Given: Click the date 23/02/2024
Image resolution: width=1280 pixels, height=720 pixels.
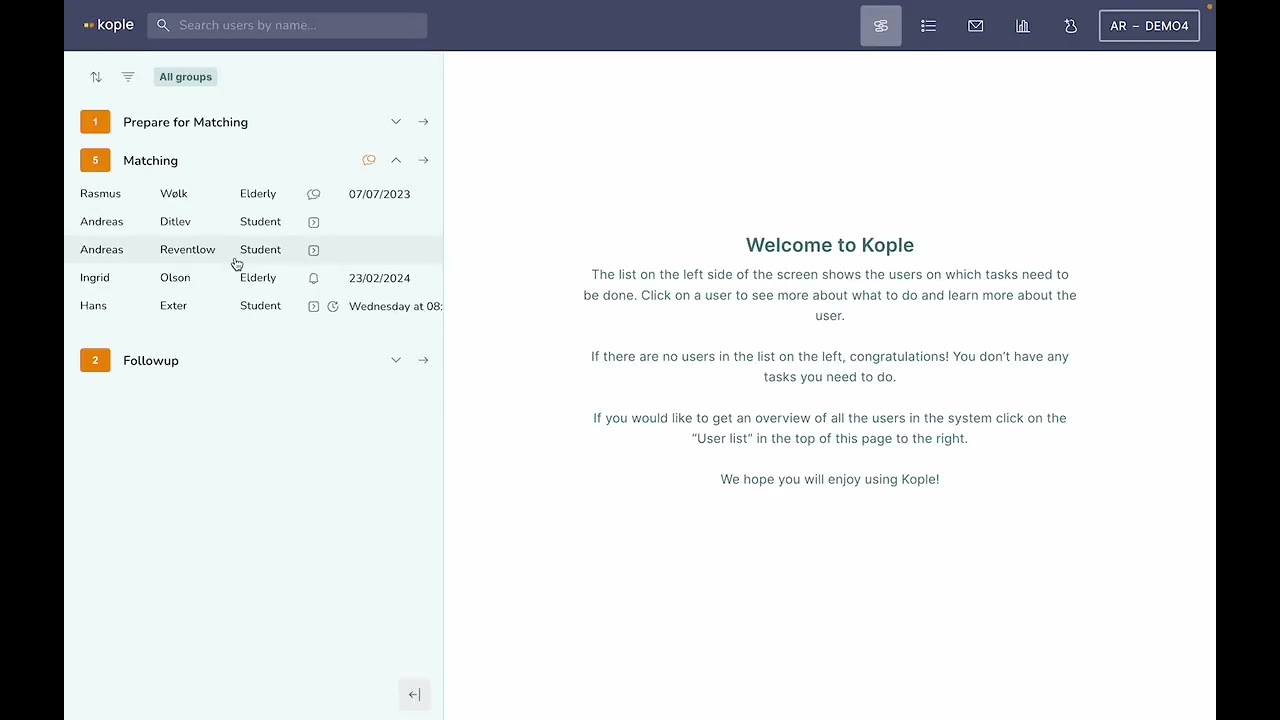Looking at the screenshot, I should point(379,278).
